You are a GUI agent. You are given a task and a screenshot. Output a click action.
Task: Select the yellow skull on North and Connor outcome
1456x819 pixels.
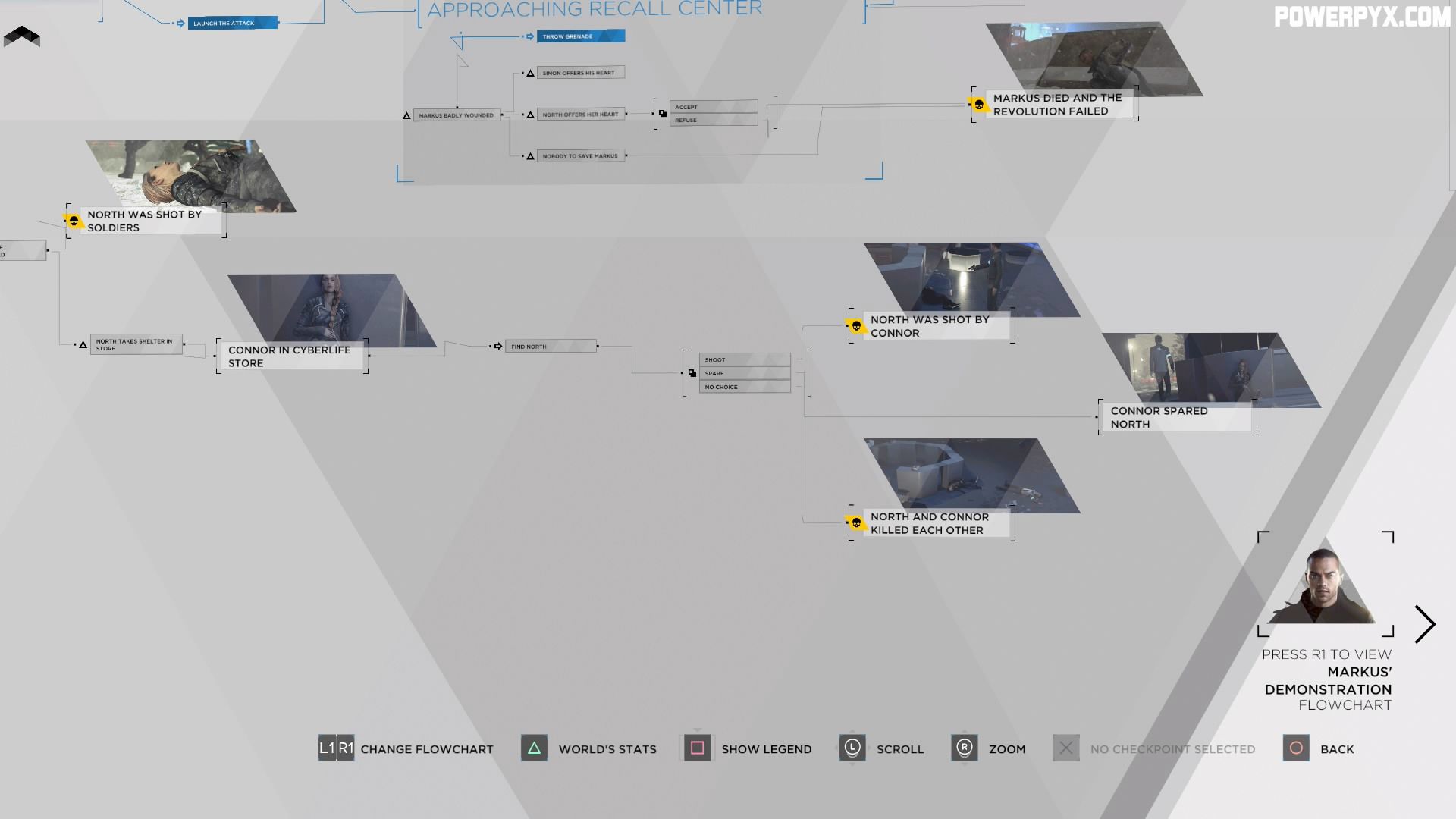coord(855,522)
